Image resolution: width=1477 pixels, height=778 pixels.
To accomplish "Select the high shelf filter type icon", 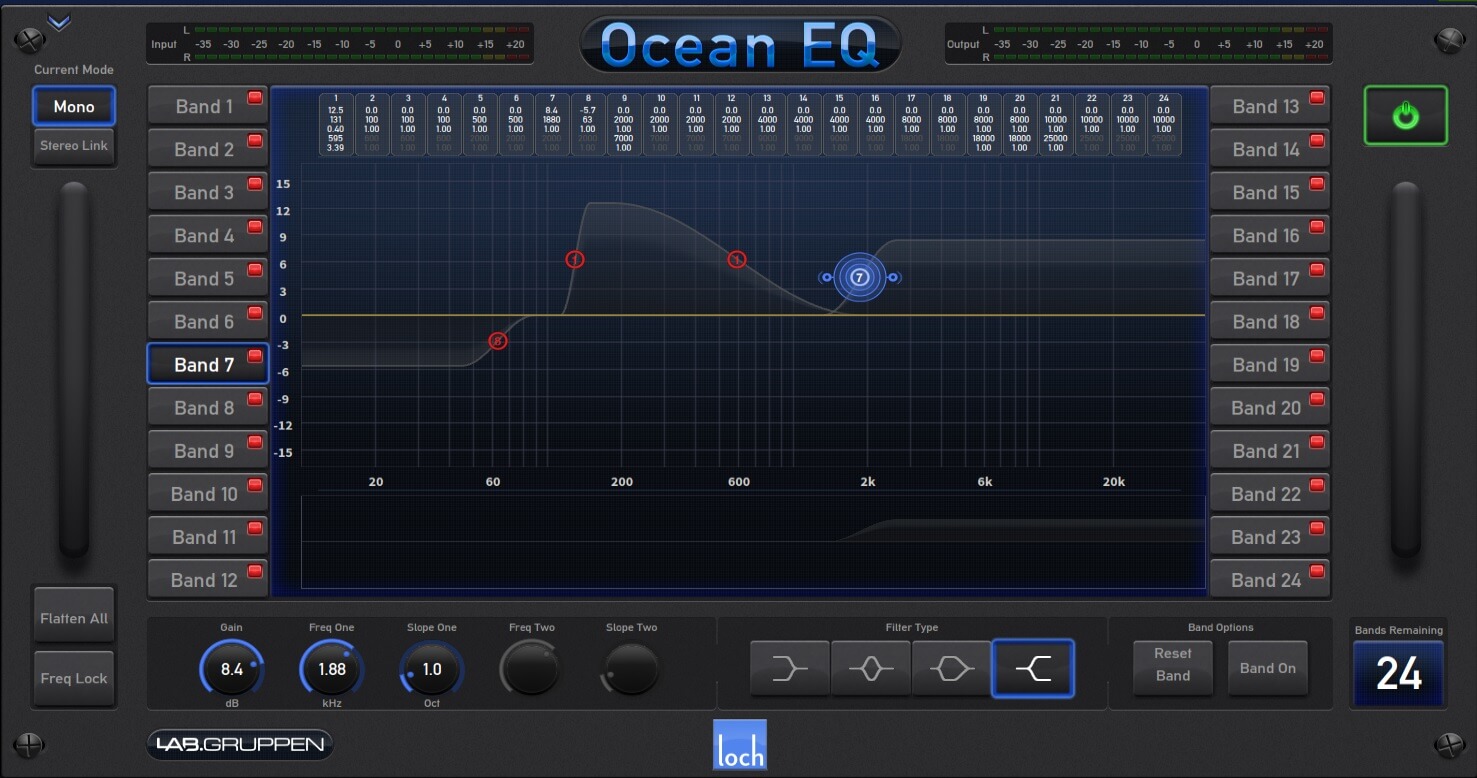I will 1033,668.
